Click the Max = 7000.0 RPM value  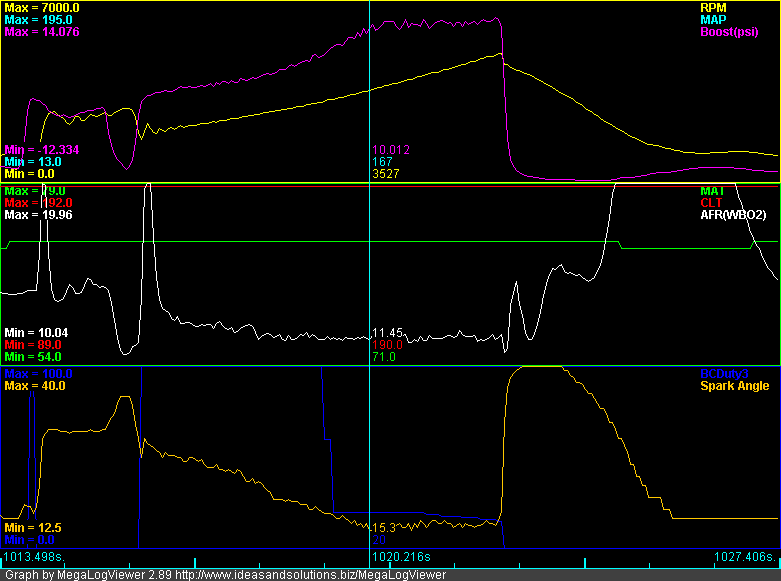[x=41, y=8]
